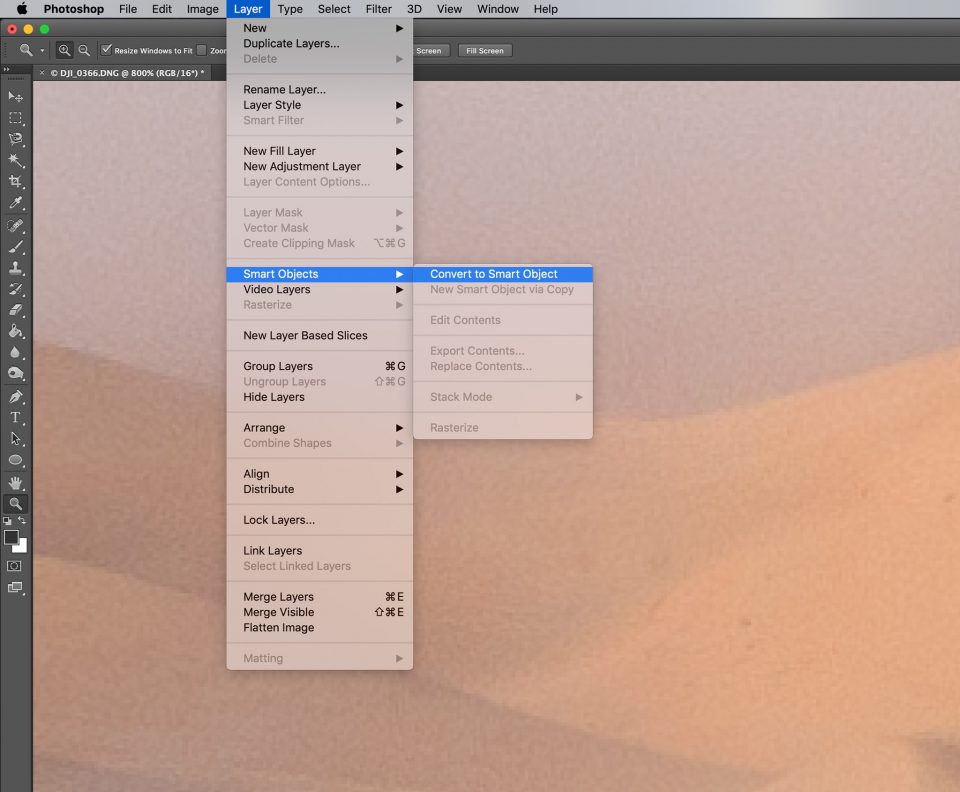Screen dimensions: 960x792
Task: Select the Eyedropper tool
Action: (15, 203)
